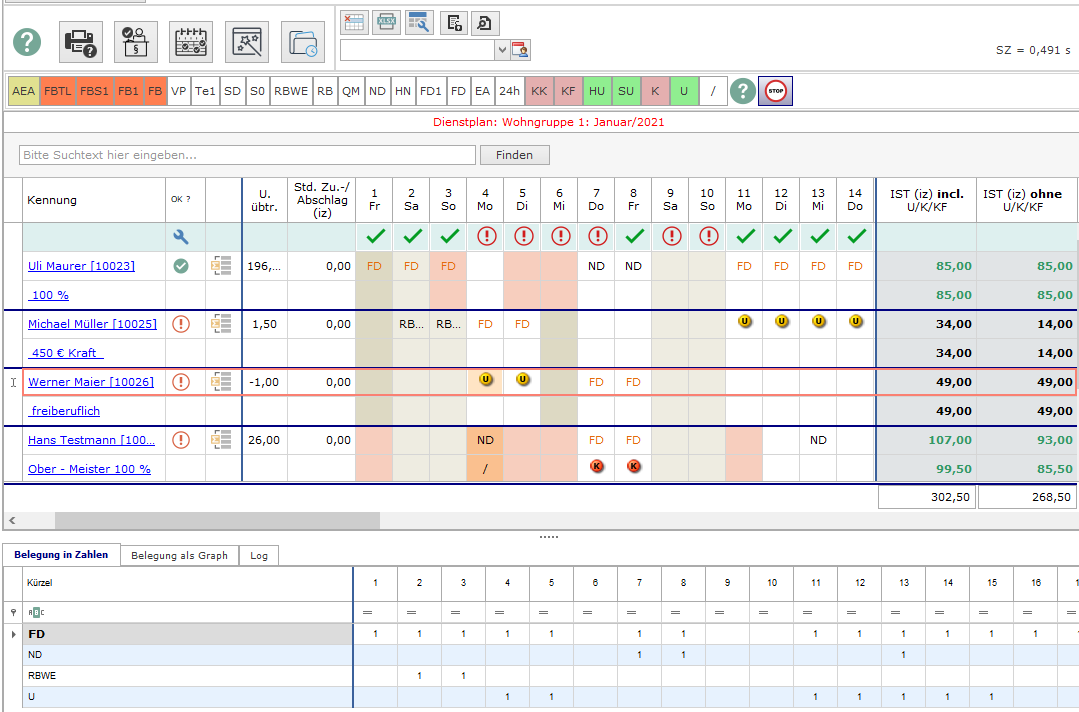The image size is (1079, 712).
Task: Click the red STOP sign icon
Action: tap(774, 91)
